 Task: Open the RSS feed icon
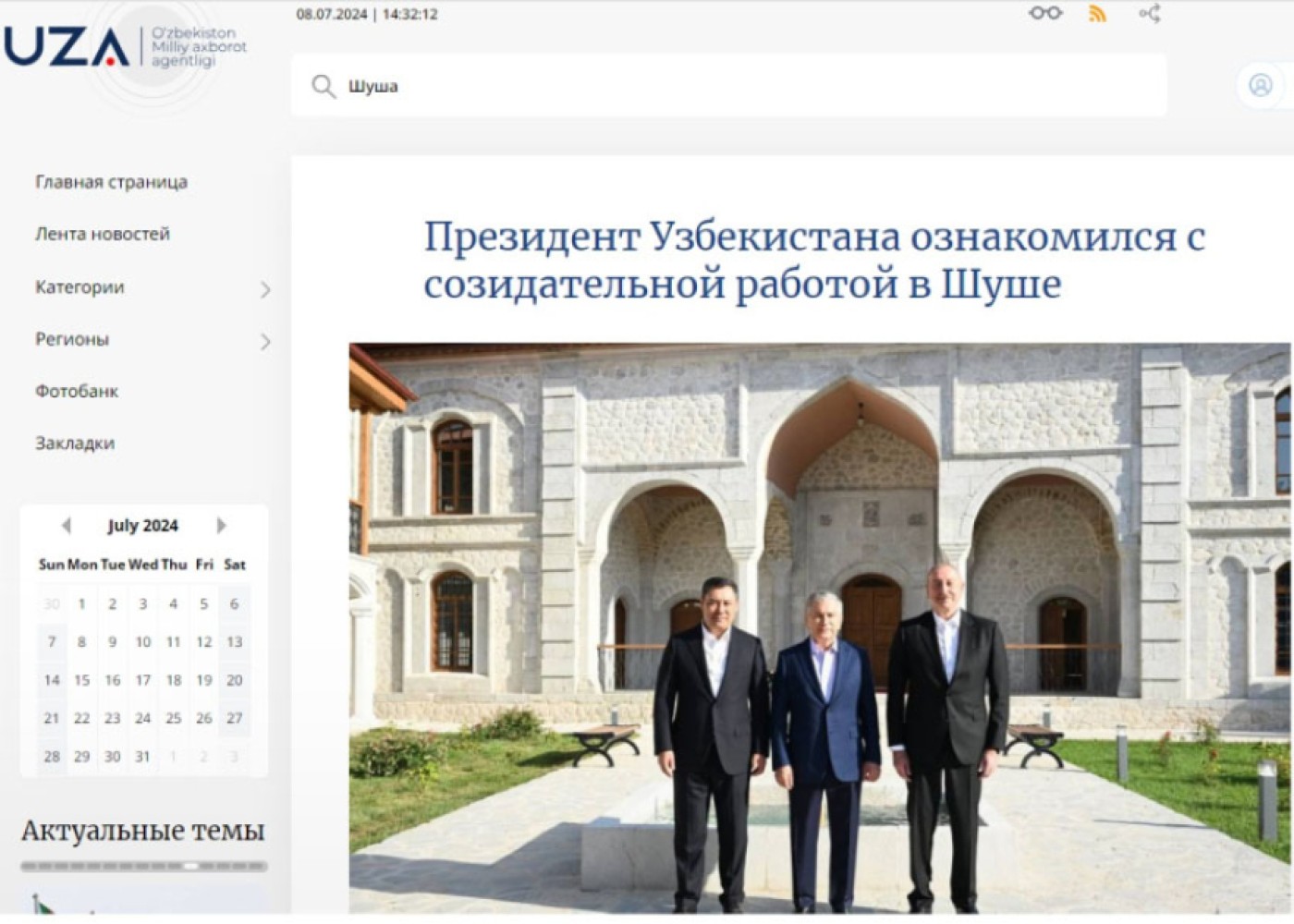[1097, 14]
